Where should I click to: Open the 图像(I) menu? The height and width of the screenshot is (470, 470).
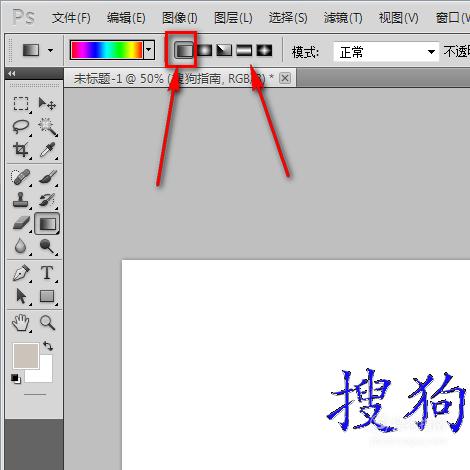(180, 18)
